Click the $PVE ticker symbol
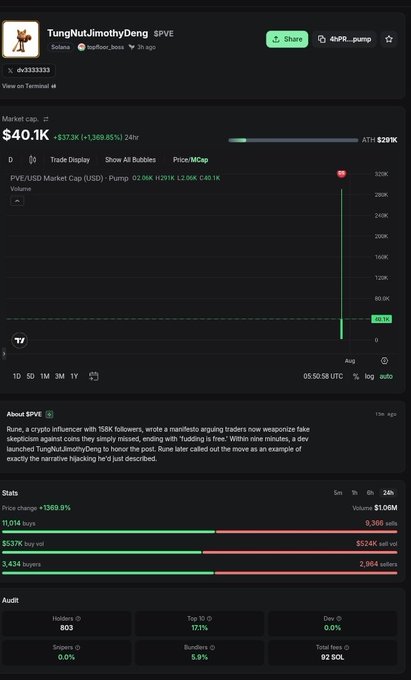 163,33
